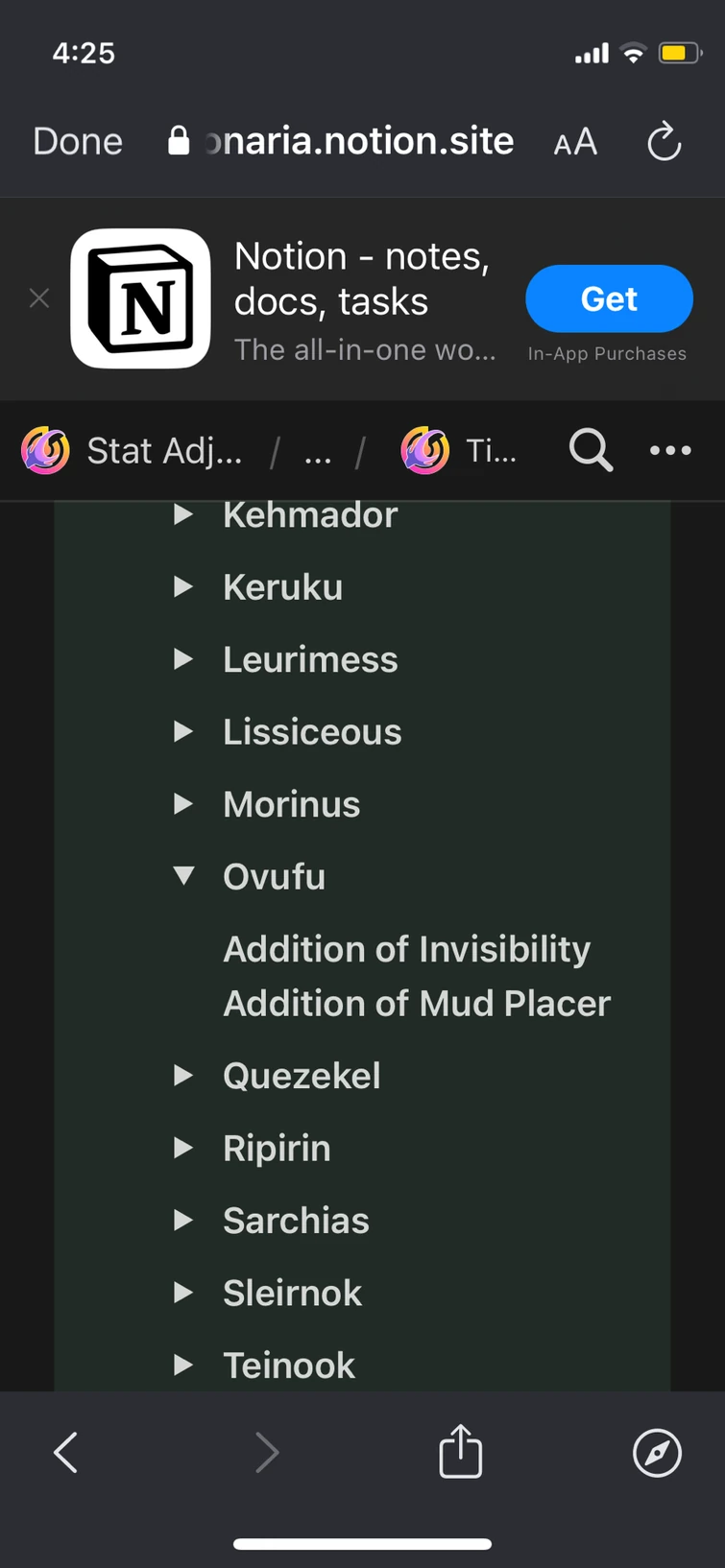Expand the Sarchias toggle arrow
The width and height of the screenshot is (725, 1568).
(183, 1220)
